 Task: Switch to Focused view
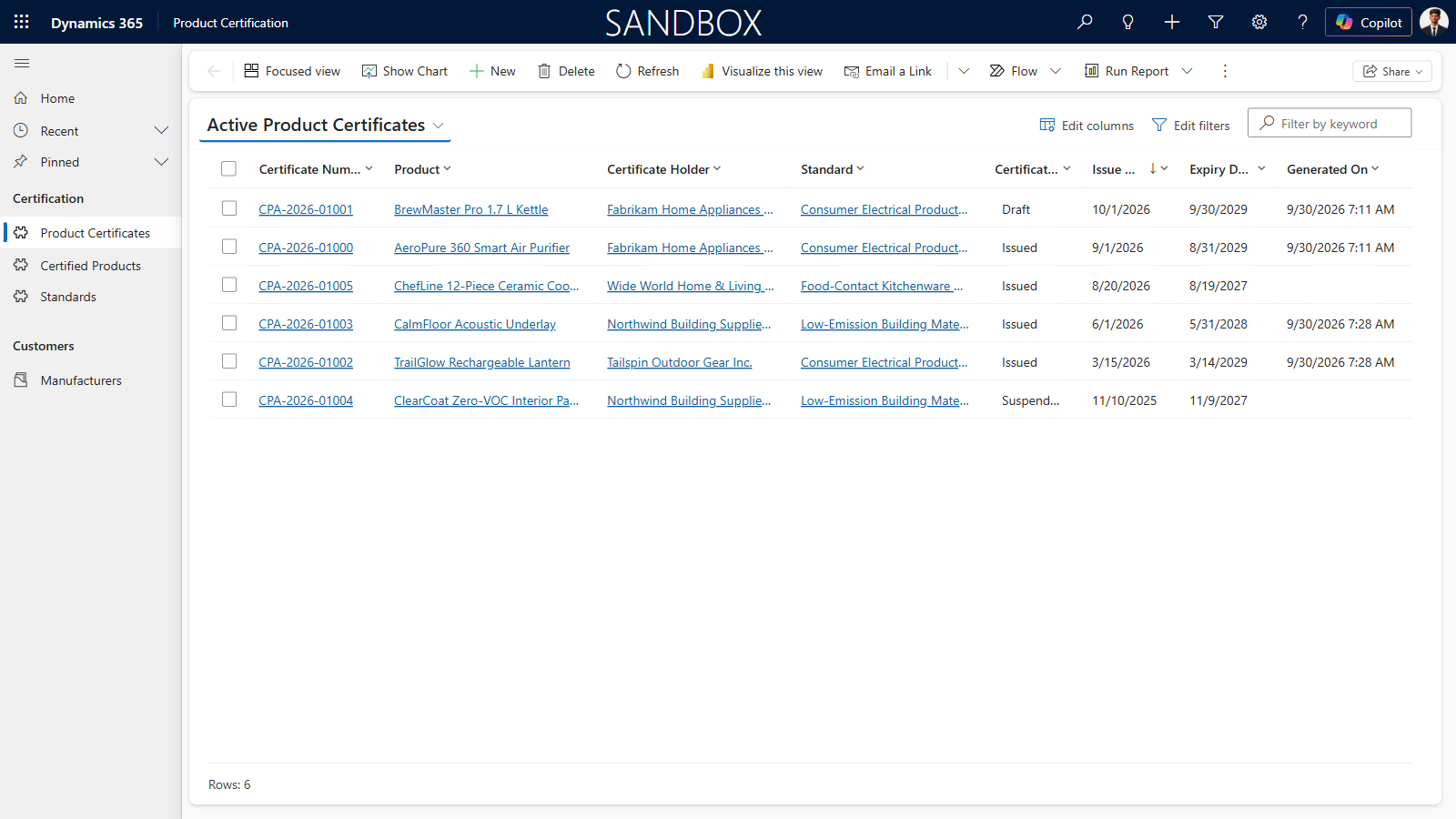292,71
